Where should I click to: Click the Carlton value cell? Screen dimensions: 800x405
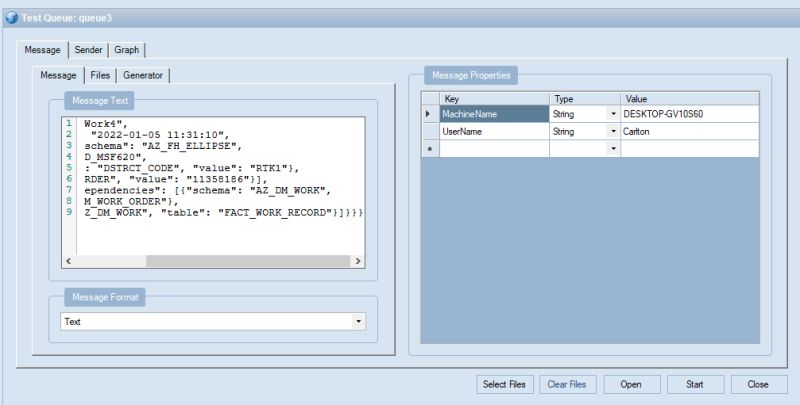(x=690, y=132)
